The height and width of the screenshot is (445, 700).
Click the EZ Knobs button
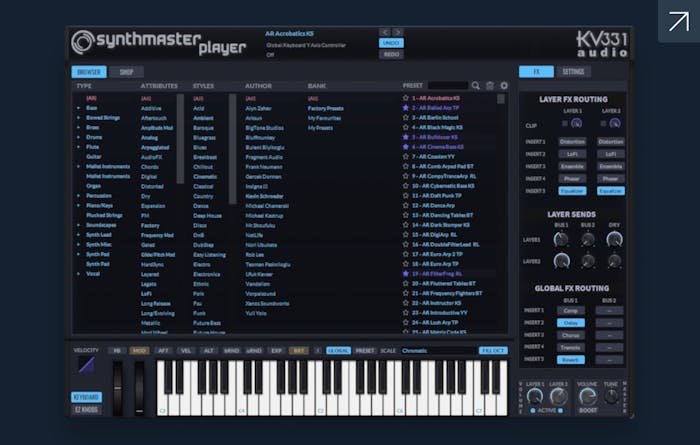[x=85, y=410]
